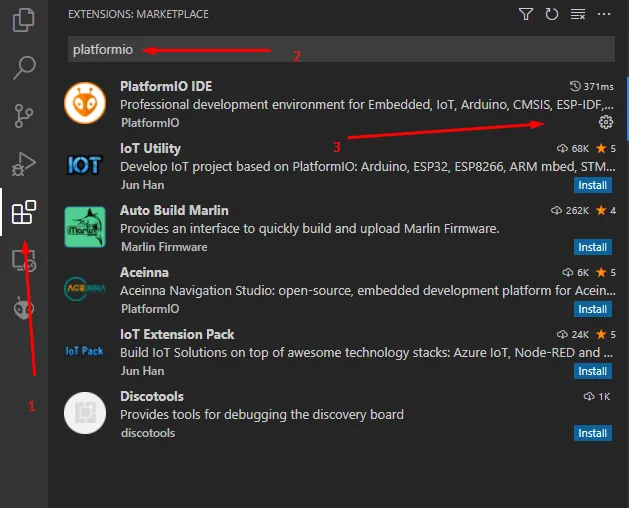Click the Marlin Firmware publisher name
Screen dimensions: 629x508
point(164,247)
